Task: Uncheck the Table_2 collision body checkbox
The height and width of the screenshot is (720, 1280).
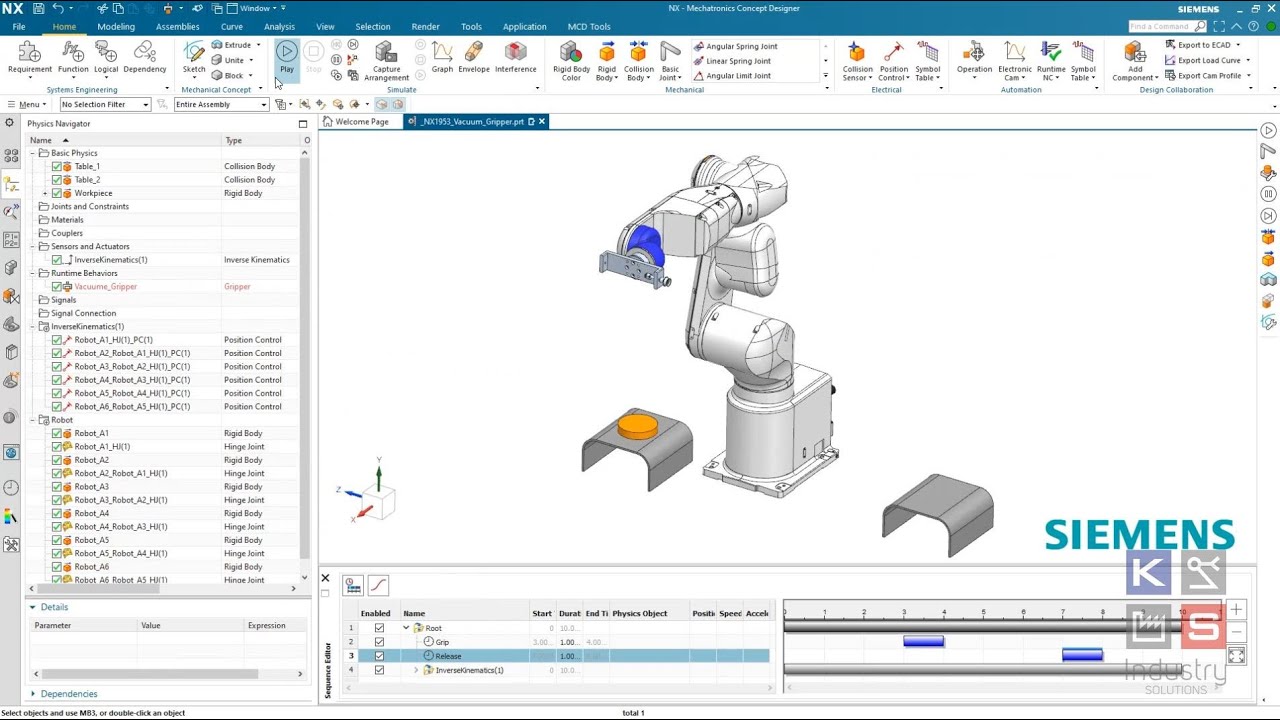Action: coord(57,180)
